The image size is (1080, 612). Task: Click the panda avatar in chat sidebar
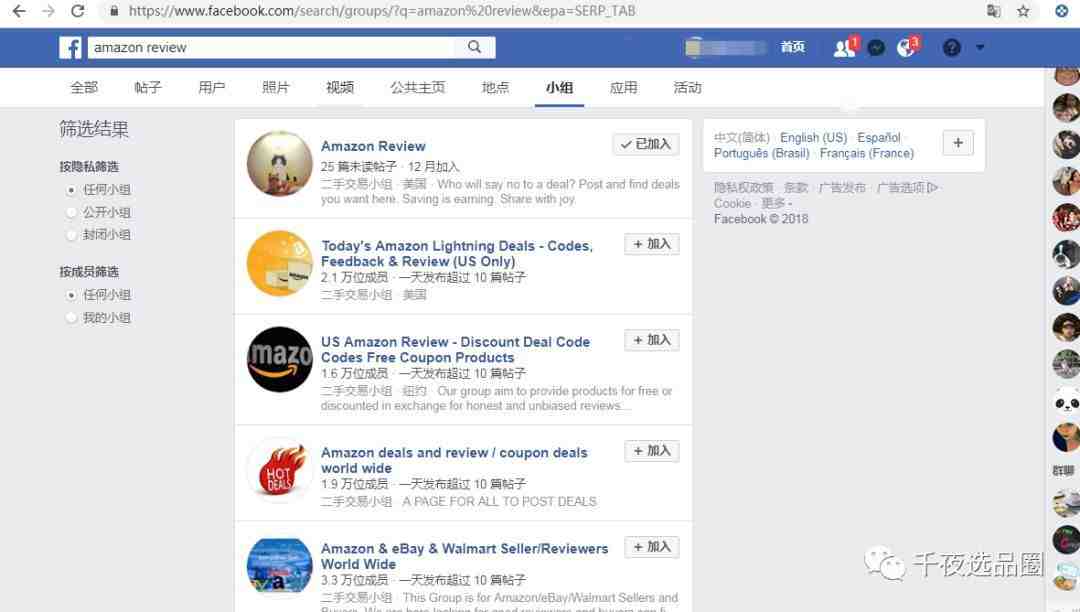click(1066, 400)
